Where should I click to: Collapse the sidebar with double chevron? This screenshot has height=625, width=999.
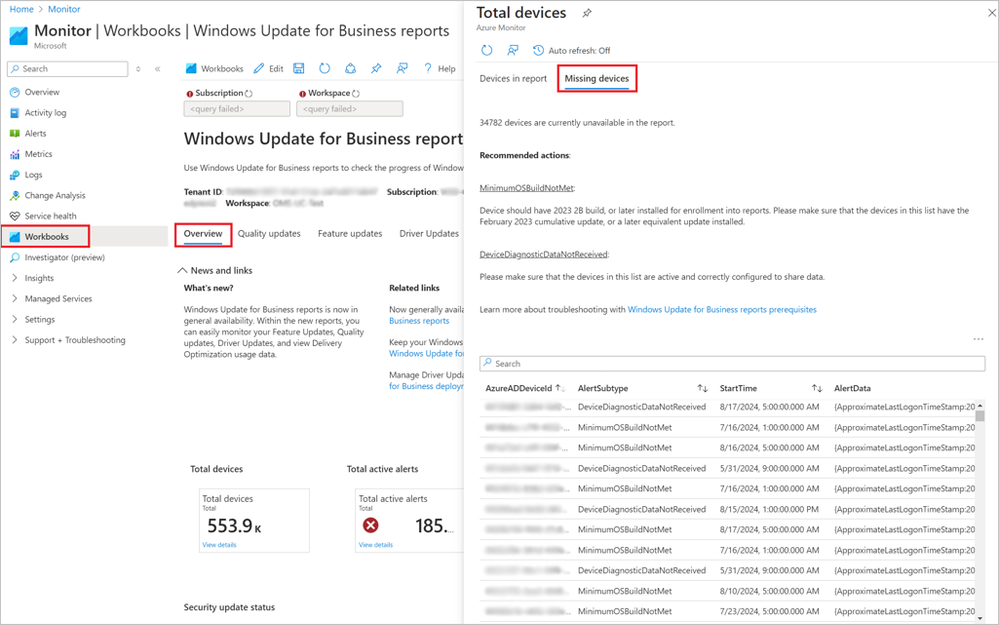(x=157, y=69)
